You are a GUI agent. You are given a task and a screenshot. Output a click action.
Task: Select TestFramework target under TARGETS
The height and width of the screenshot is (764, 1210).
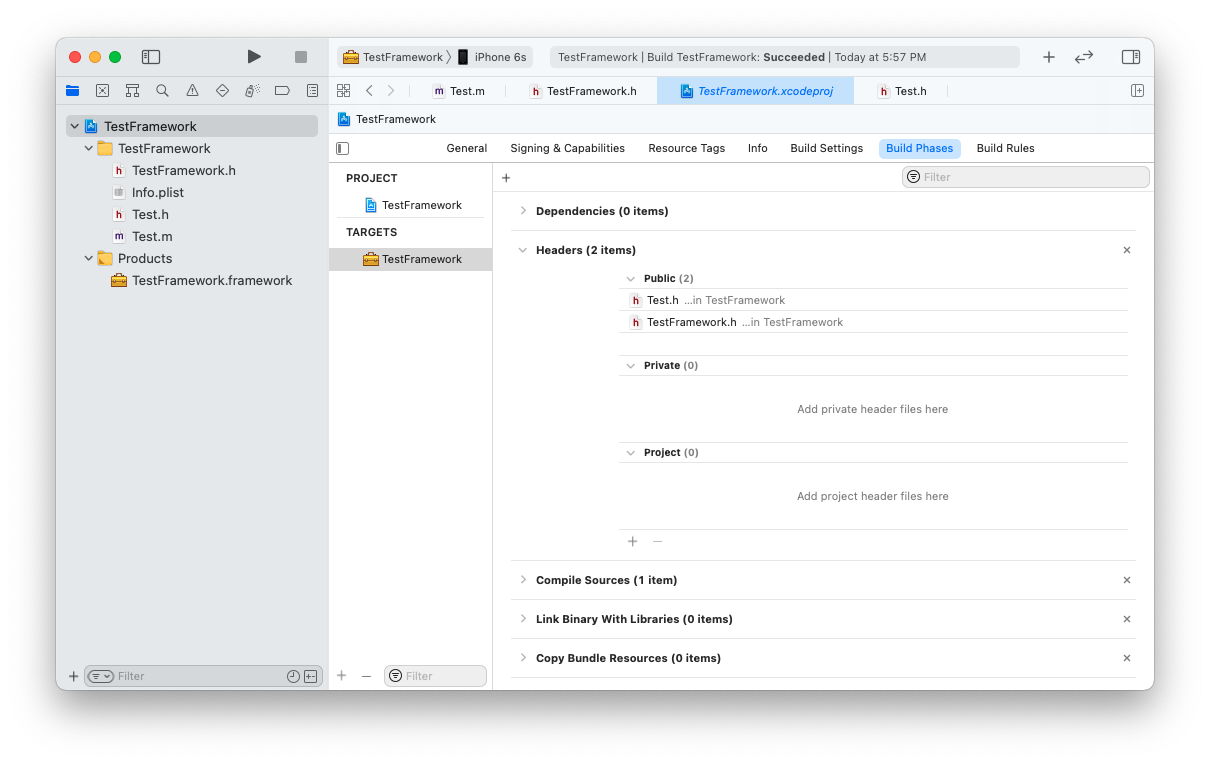click(x=411, y=259)
